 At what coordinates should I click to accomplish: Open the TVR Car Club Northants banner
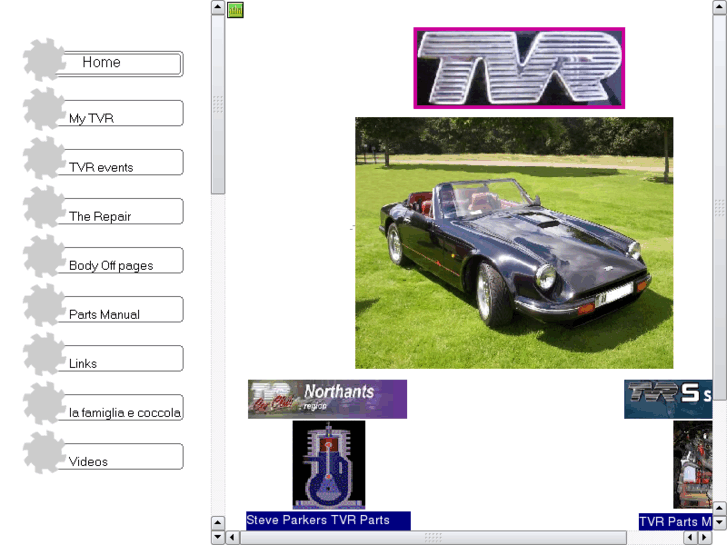[x=327, y=399]
